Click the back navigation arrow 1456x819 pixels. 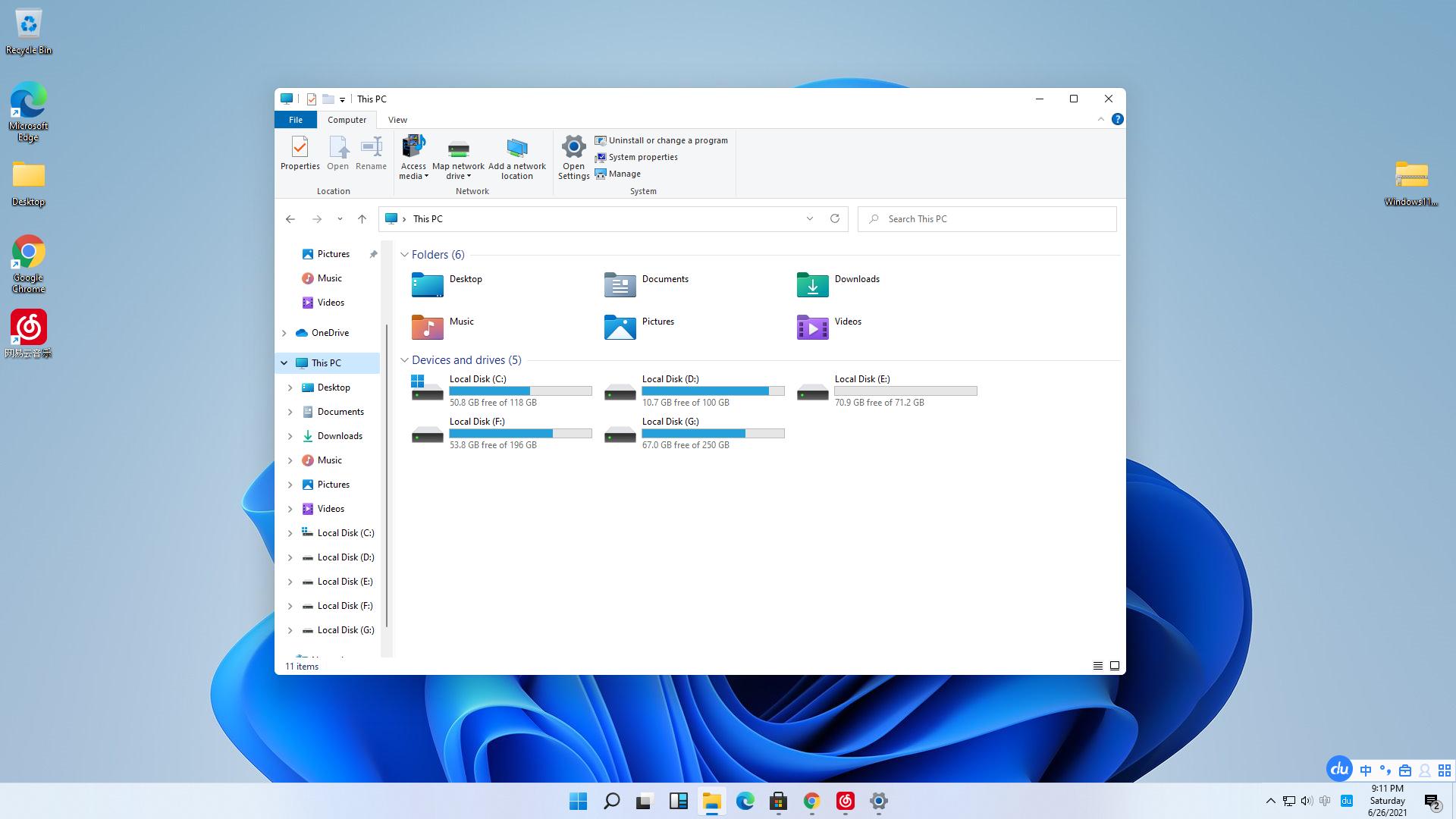click(x=290, y=218)
